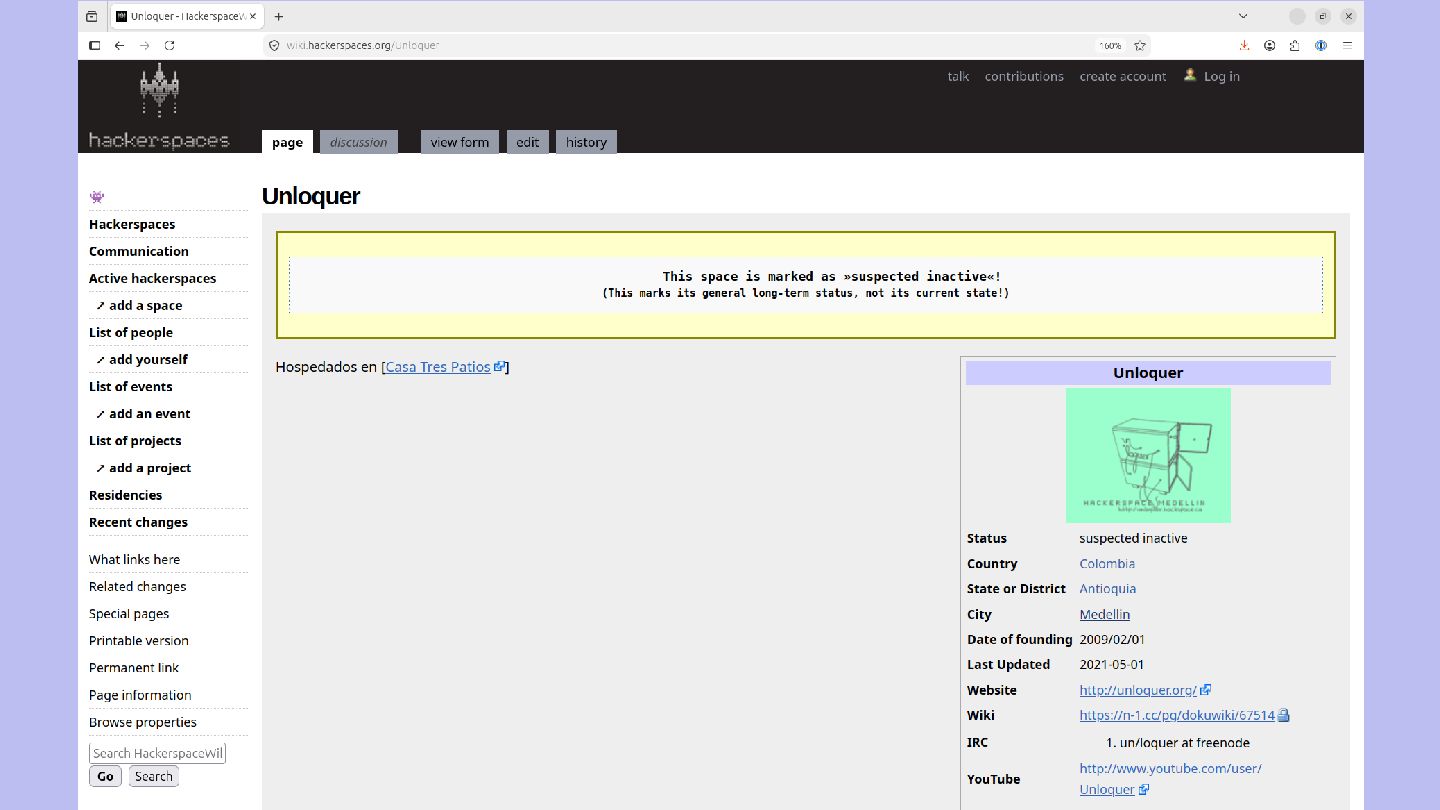Follow the Casa Tres Patios link
Viewport: 1440px width, 810px height.
[x=438, y=367]
